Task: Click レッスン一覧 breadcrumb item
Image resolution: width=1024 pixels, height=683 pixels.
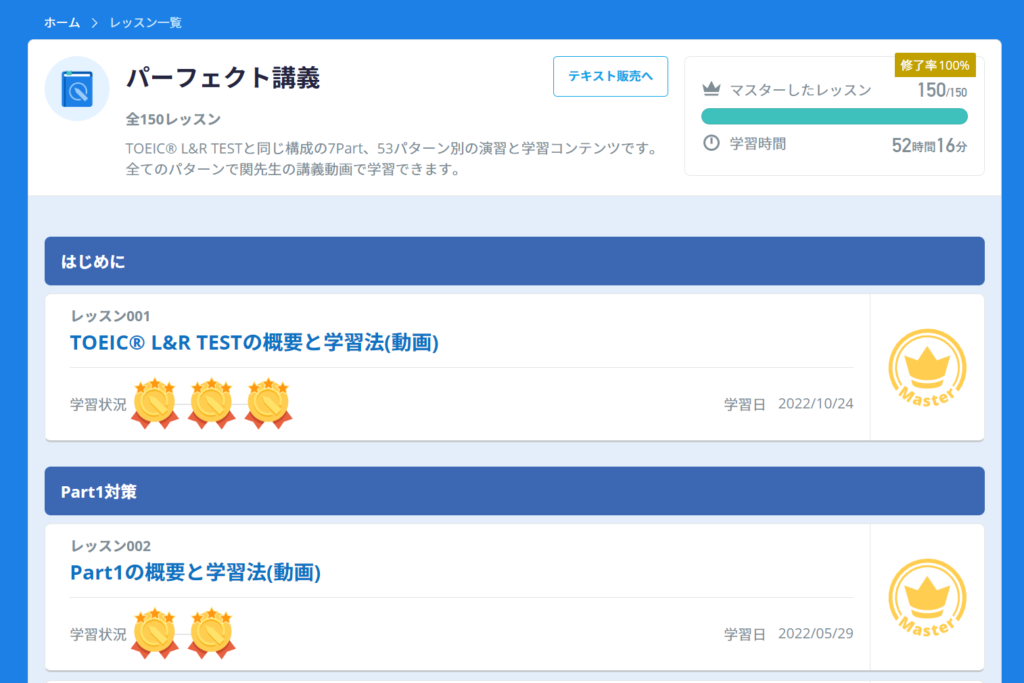Action: click(x=146, y=22)
